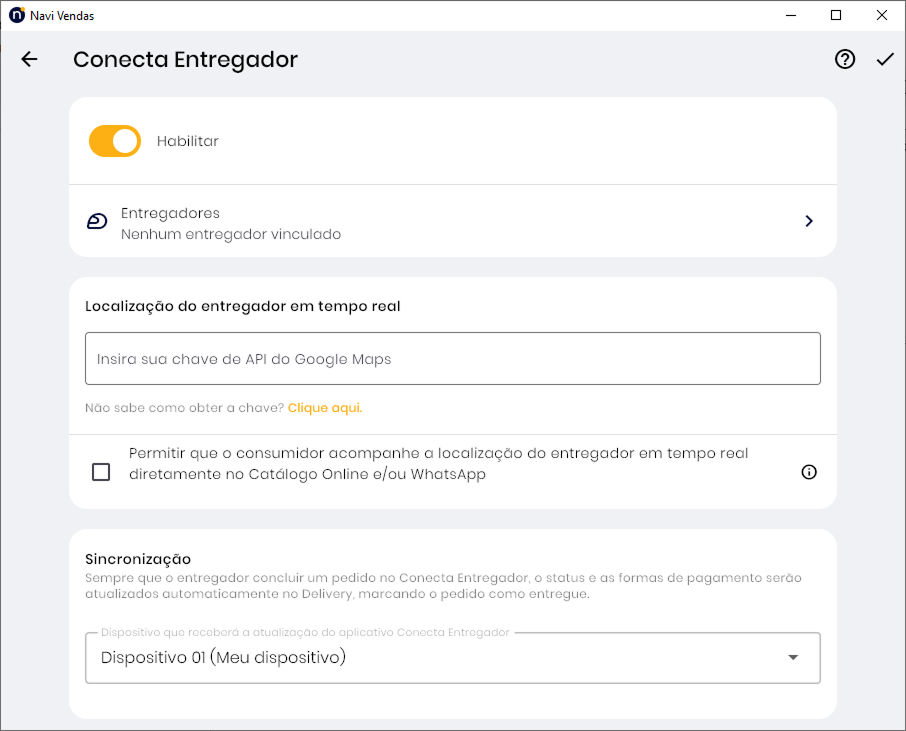This screenshot has height=731, width=906.
Task: Click the 'Habilitar' label
Action: 188,141
